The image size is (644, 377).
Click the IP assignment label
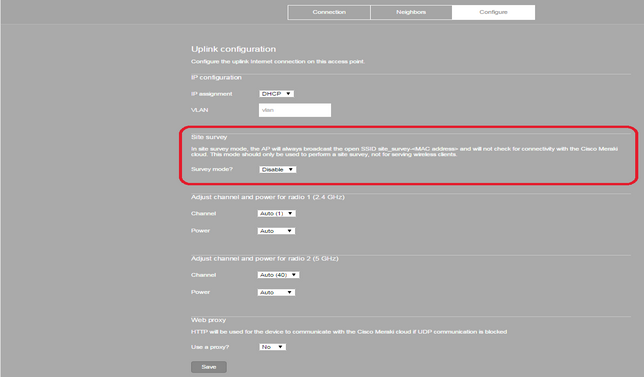[212, 94]
